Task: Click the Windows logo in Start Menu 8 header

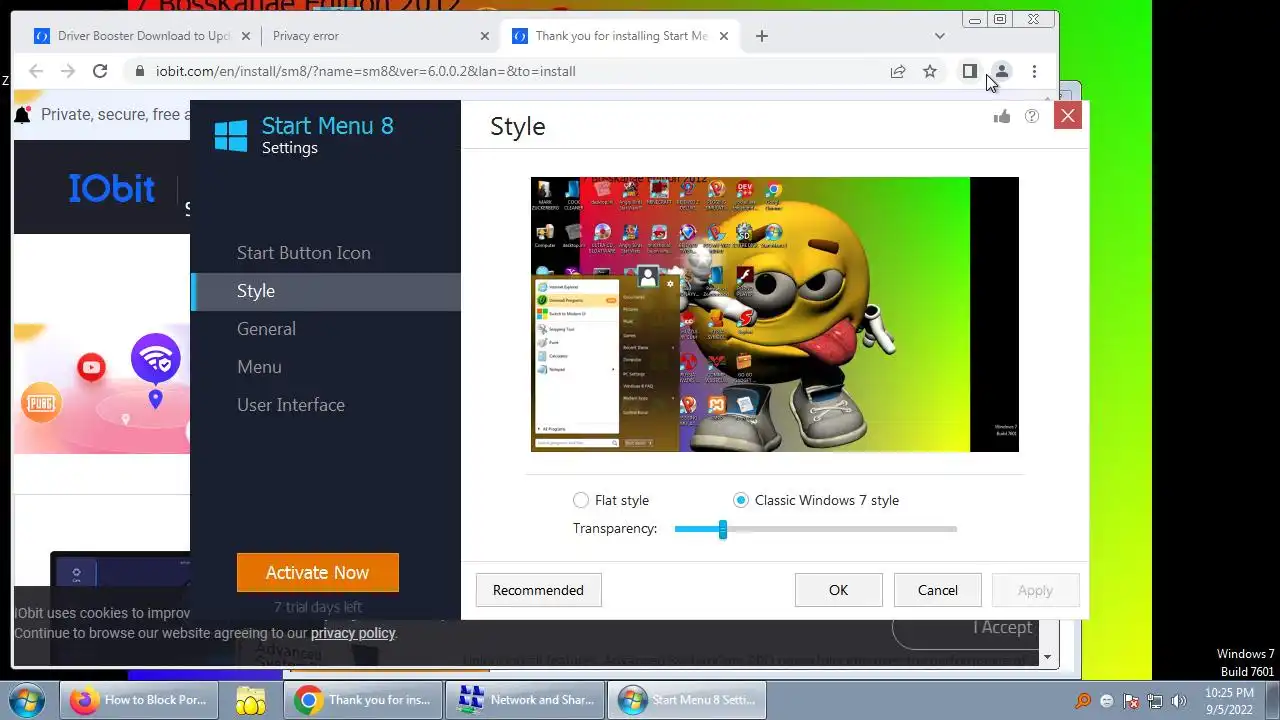Action: point(231,136)
